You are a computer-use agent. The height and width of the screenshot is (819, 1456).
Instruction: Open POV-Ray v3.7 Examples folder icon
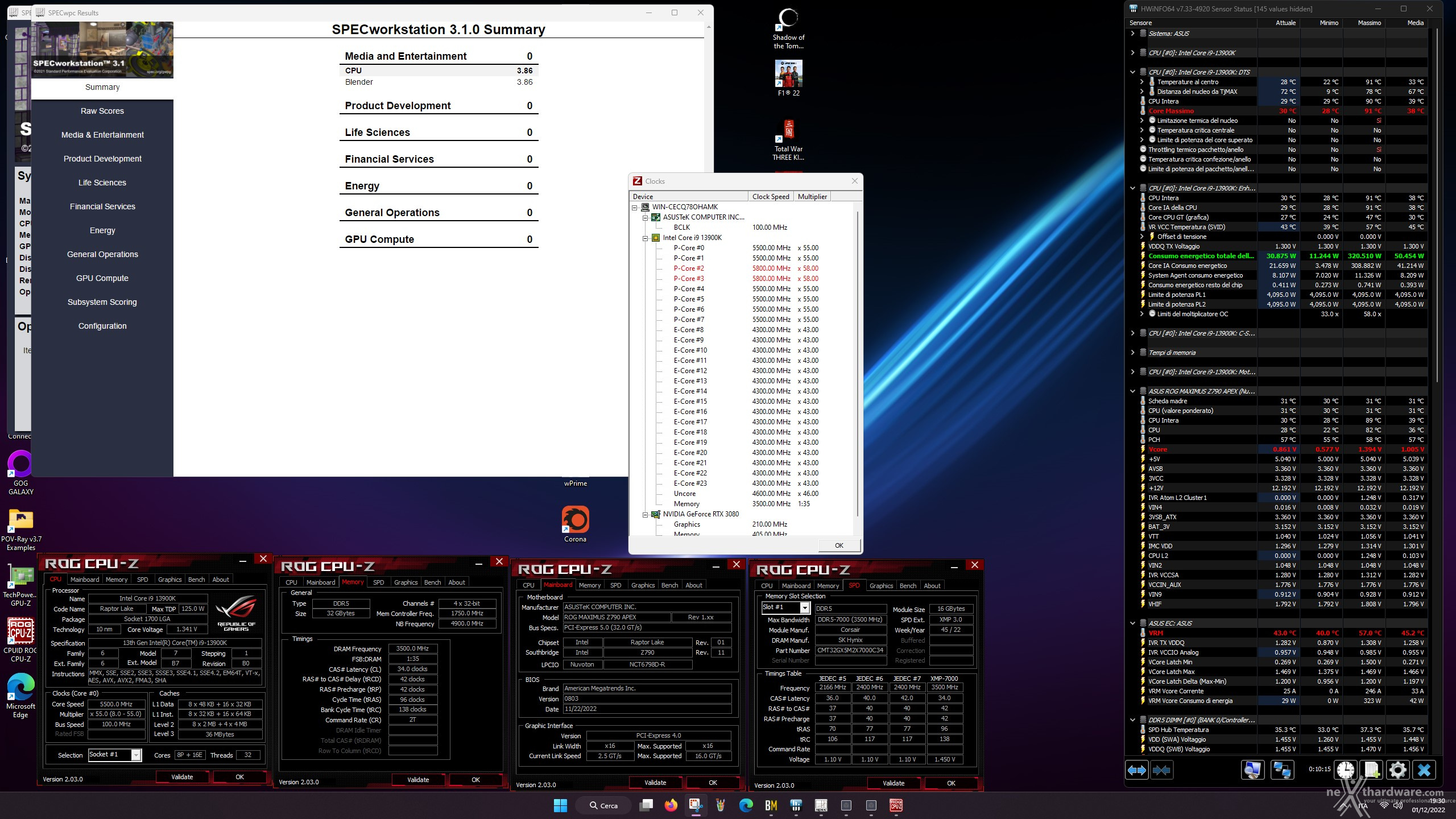click(21, 529)
